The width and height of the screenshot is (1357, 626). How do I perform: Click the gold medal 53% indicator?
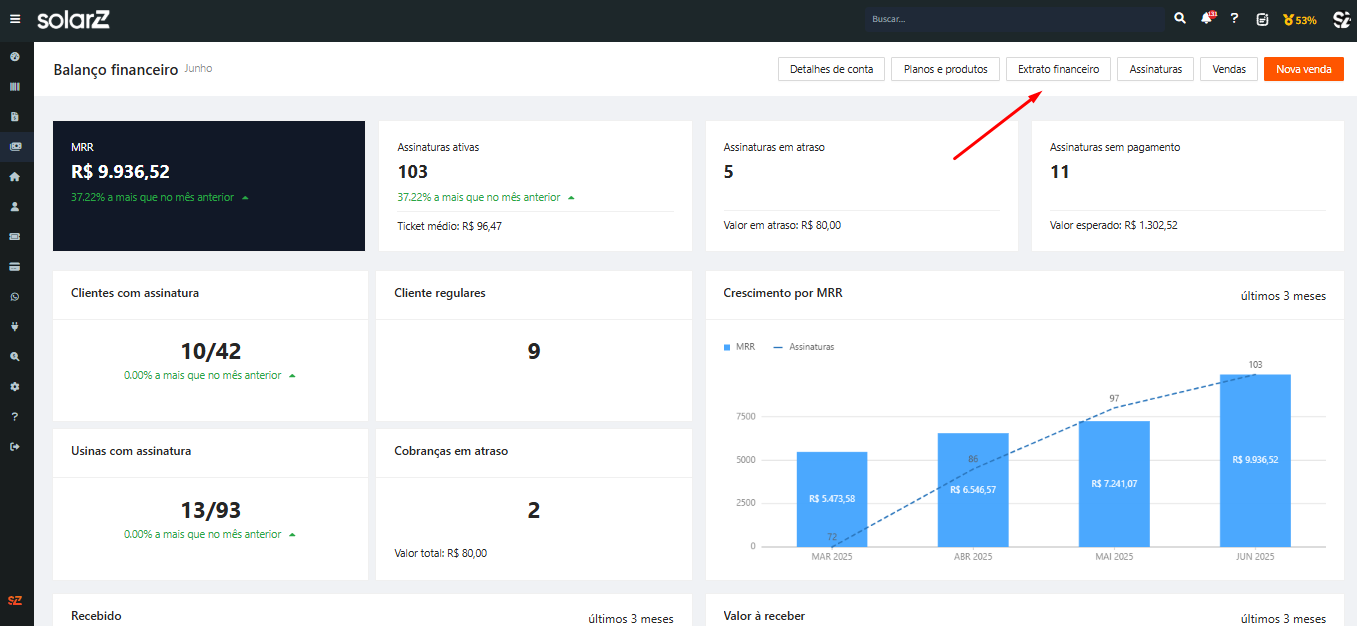point(1299,19)
